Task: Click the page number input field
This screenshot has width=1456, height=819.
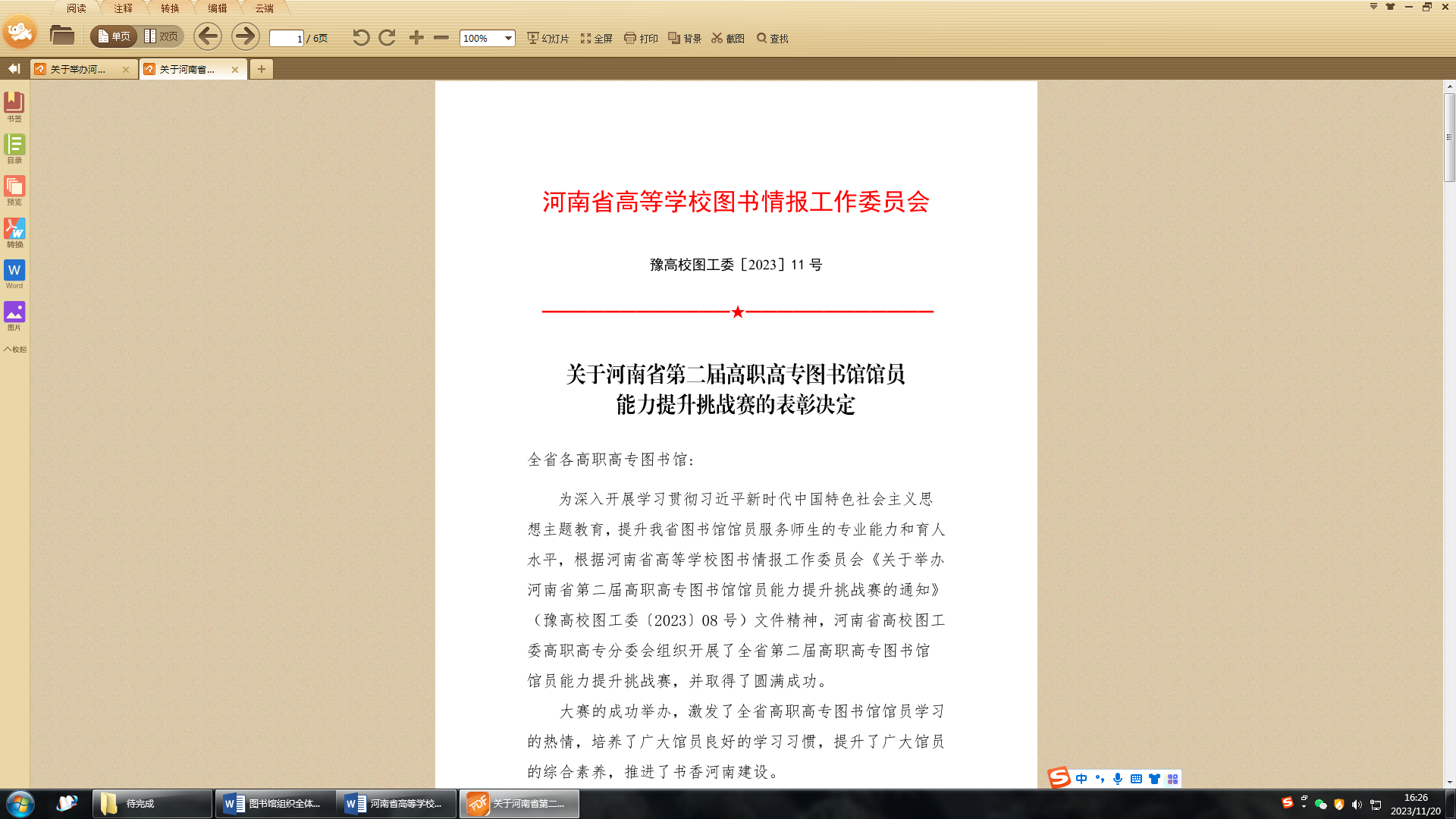Action: click(x=287, y=38)
